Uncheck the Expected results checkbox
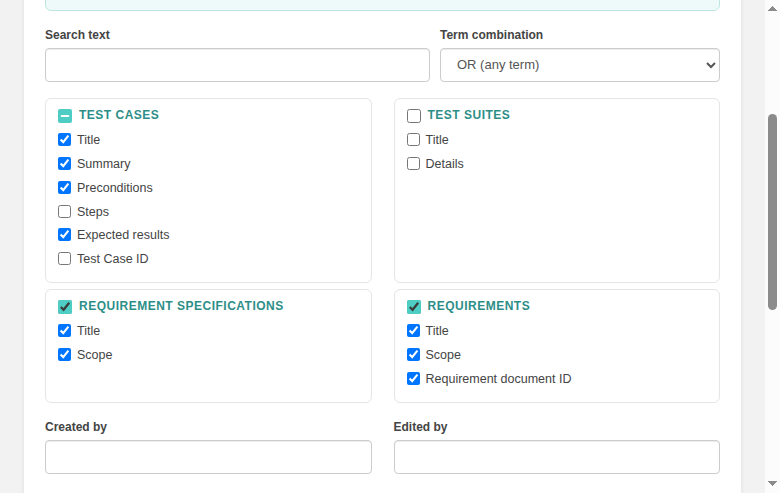This screenshot has height=493, width=780. click(x=65, y=234)
